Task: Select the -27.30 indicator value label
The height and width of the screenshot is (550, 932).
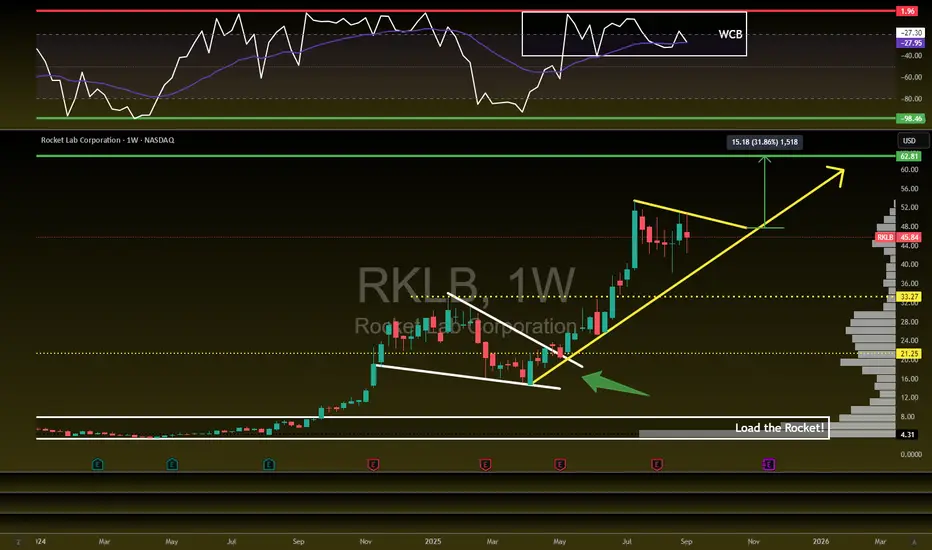Action: coord(911,33)
